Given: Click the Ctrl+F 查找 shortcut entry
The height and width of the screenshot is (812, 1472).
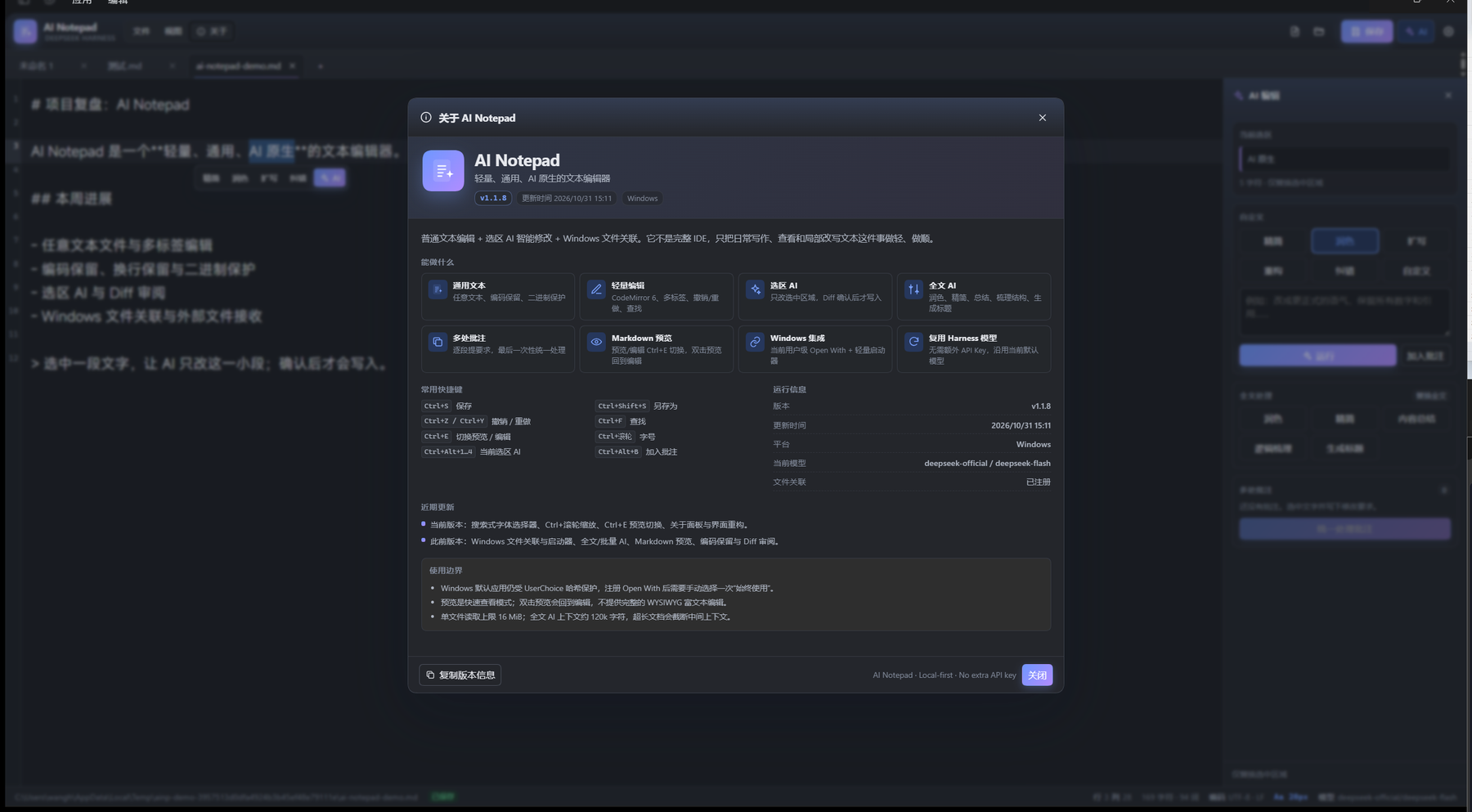Looking at the screenshot, I should 621,421.
